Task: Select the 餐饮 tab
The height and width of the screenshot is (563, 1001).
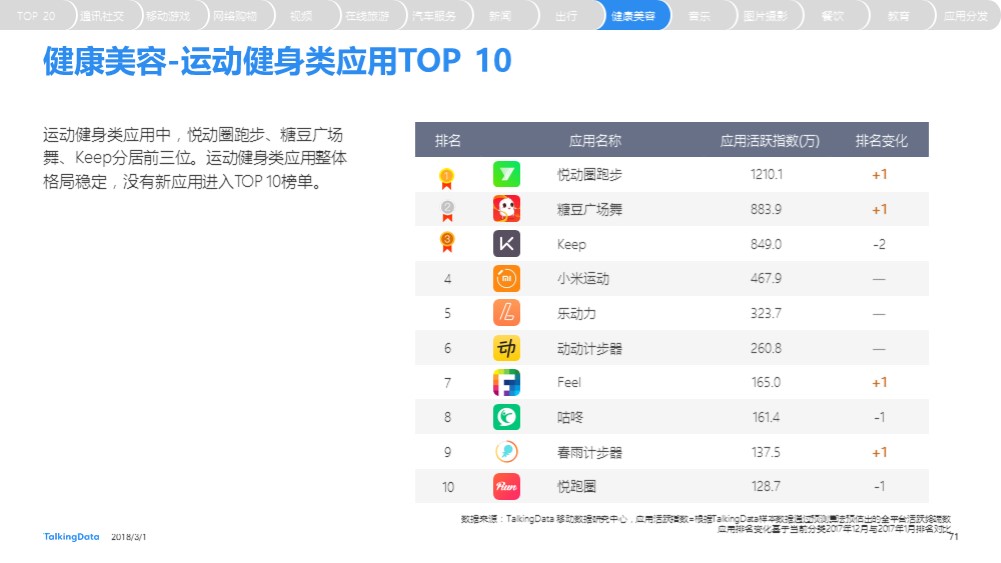Action: point(832,16)
